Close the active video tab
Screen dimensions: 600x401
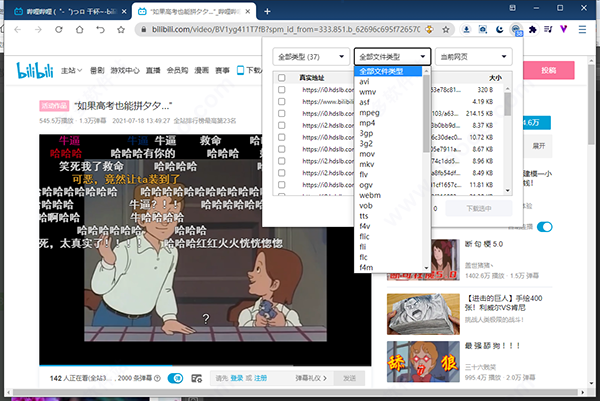click(248, 11)
